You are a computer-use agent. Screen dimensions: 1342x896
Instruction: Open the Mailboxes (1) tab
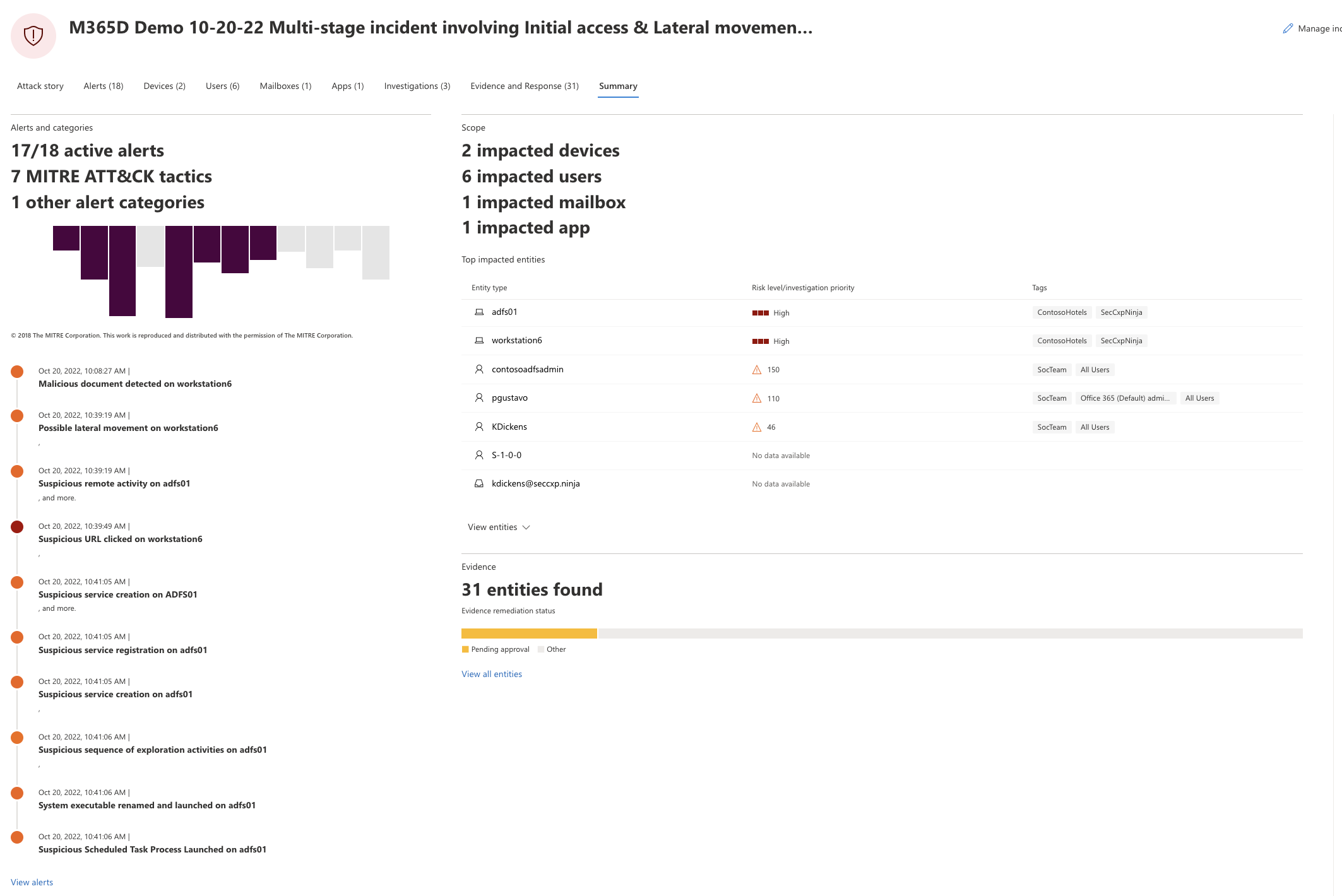[x=285, y=86]
